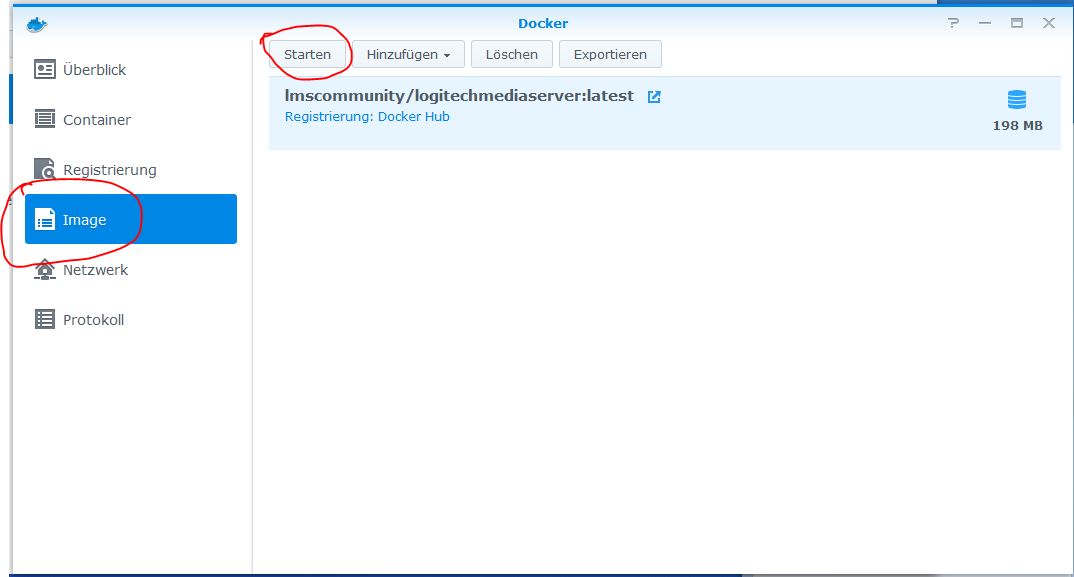The width and height of the screenshot is (1074, 577).
Task: Click the Exportieren button
Action: [610, 54]
